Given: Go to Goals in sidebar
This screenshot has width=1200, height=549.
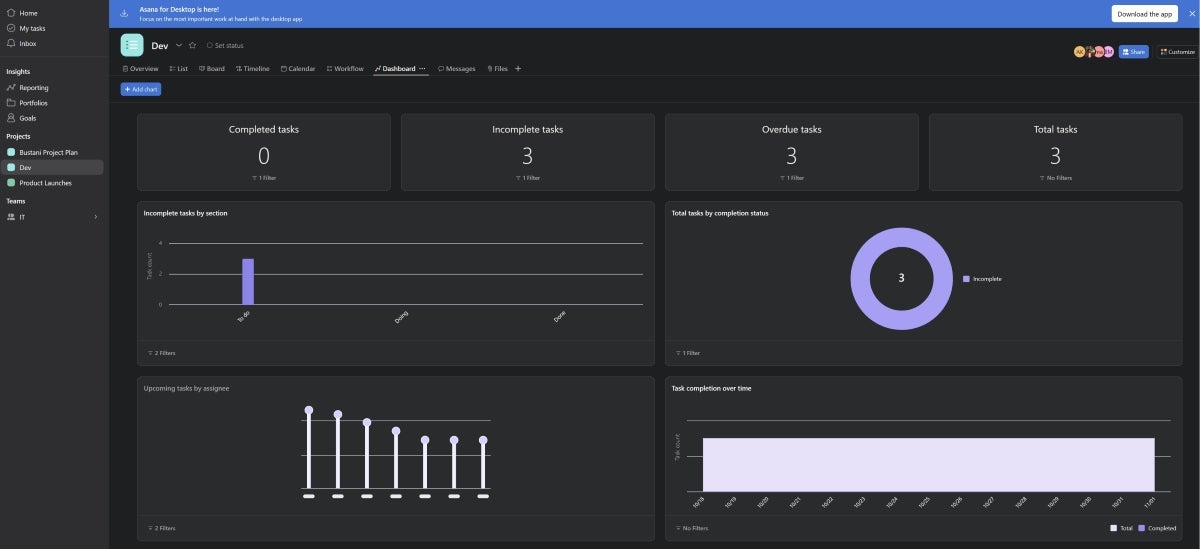Looking at the screenshot, I should click(x=28, y=118).
